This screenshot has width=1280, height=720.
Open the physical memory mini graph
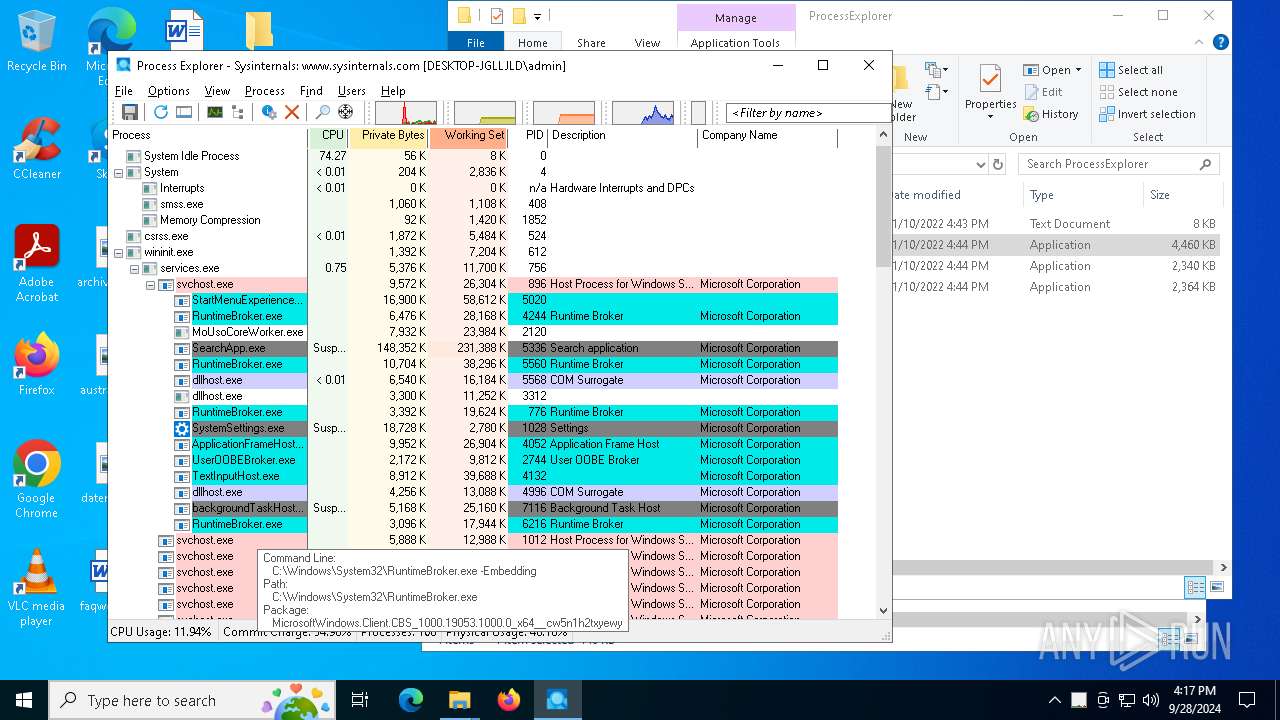[x=564, y=112]
